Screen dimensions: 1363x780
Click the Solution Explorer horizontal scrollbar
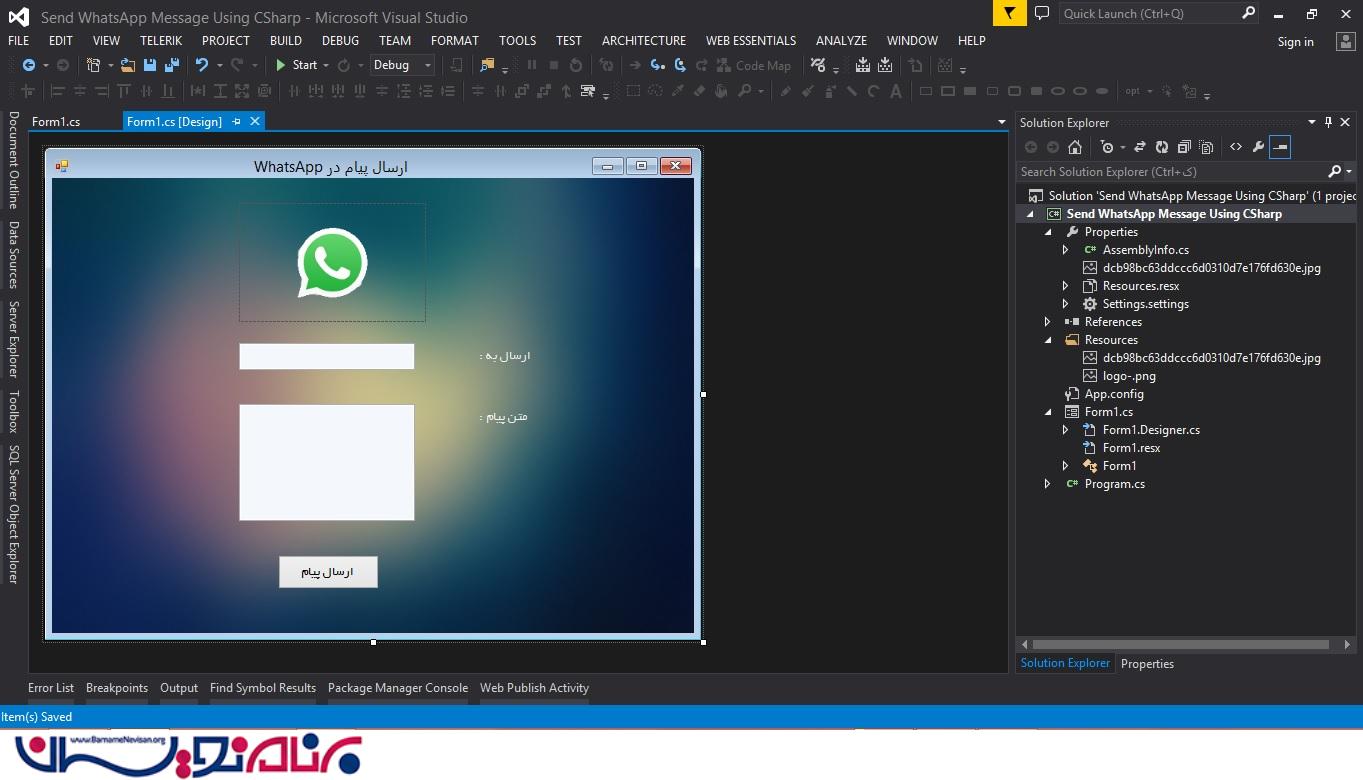click(x=1180, y=645)
